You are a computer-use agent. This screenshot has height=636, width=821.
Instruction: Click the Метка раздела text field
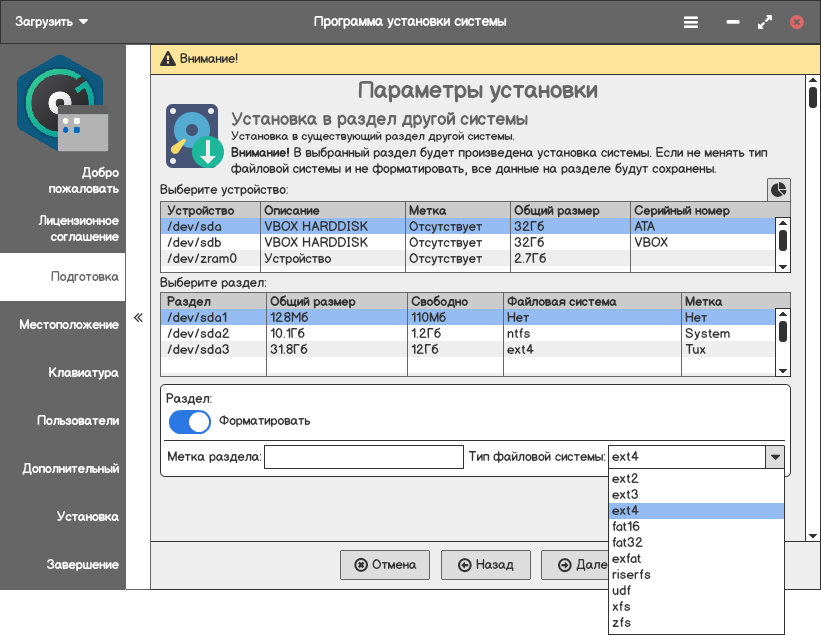tap(350, 457)
